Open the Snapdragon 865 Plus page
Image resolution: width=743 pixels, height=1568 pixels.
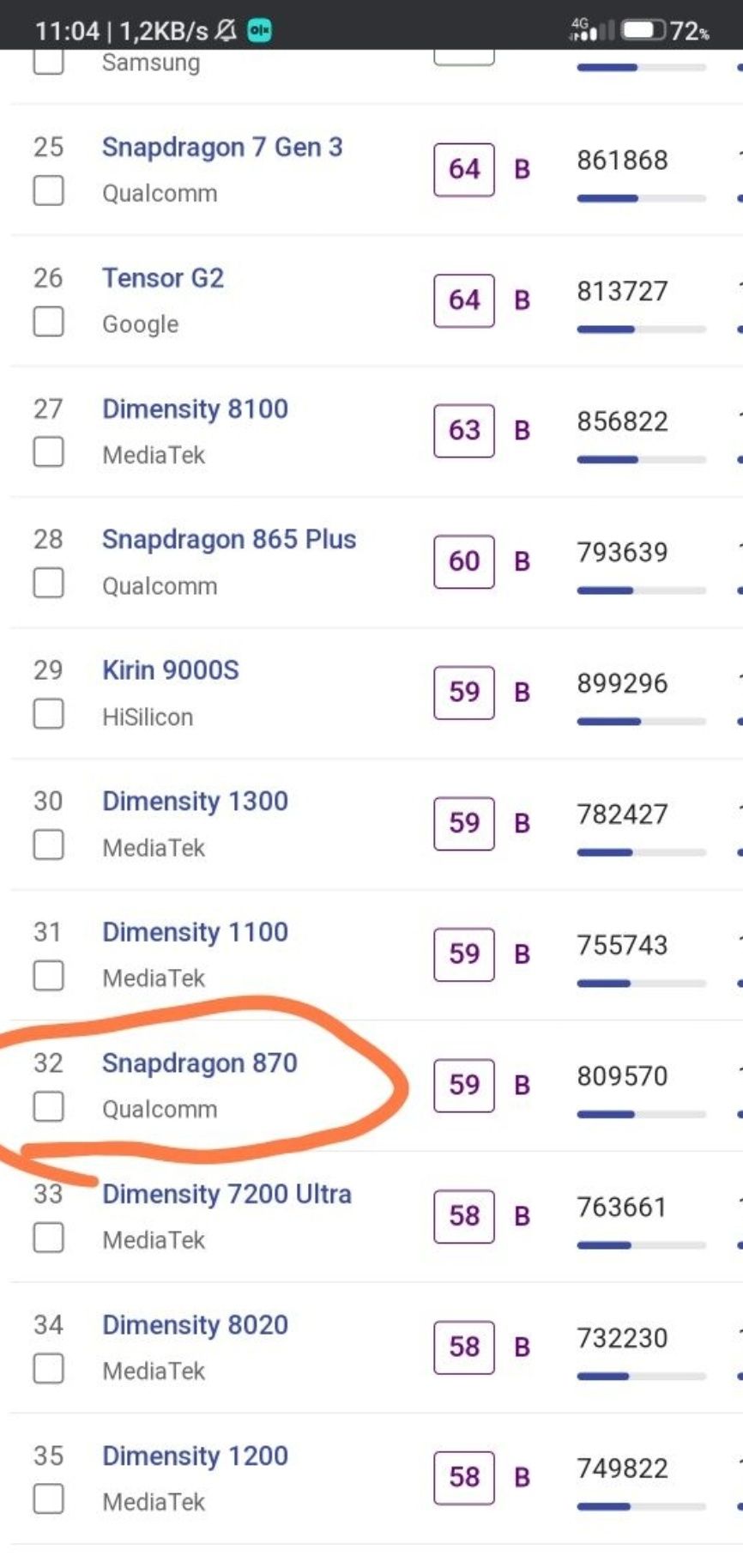[x=229, y=539]
